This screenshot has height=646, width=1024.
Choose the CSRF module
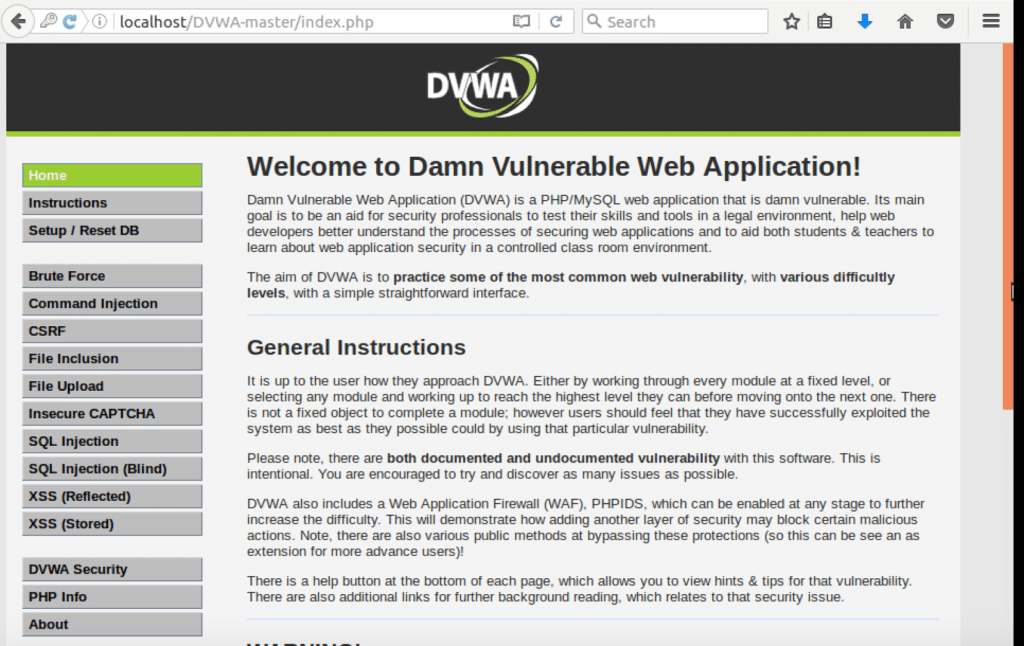112,331
